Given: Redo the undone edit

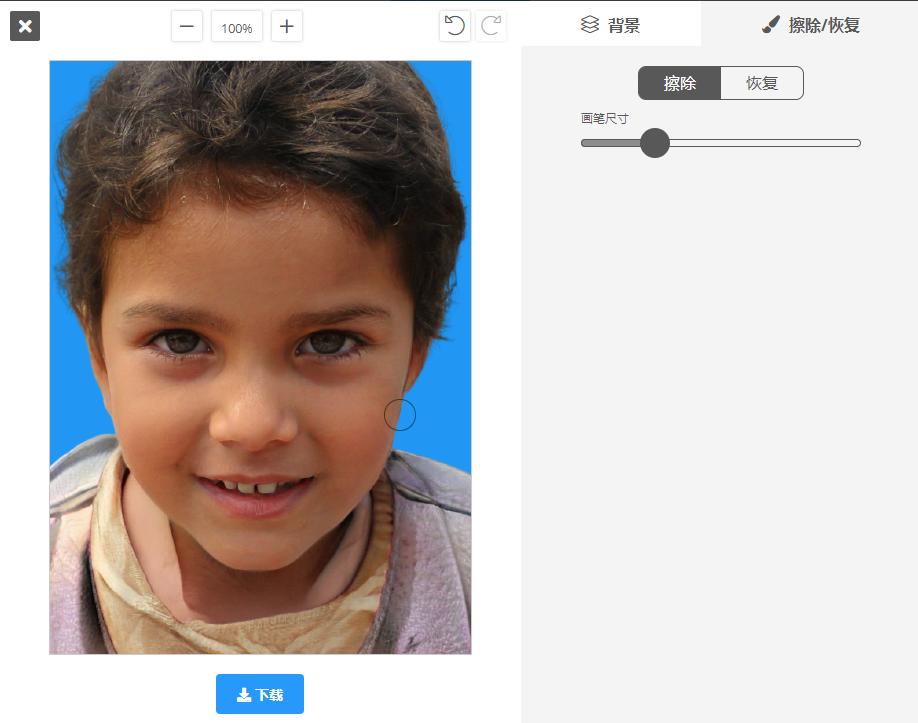Looking at the screenshot, I should tap(491, 26).
